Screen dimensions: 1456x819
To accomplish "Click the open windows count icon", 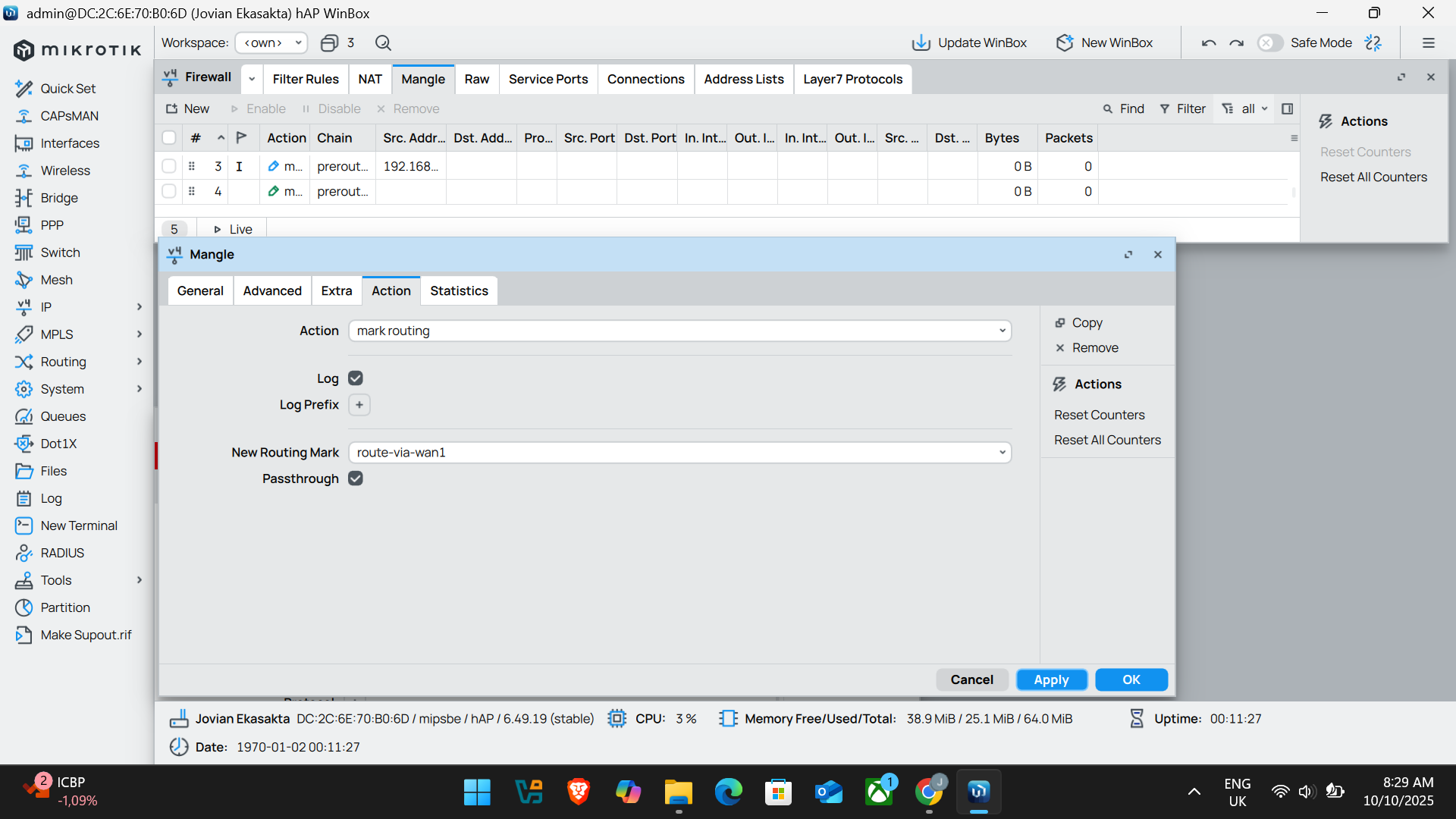I will click(329, 43).
